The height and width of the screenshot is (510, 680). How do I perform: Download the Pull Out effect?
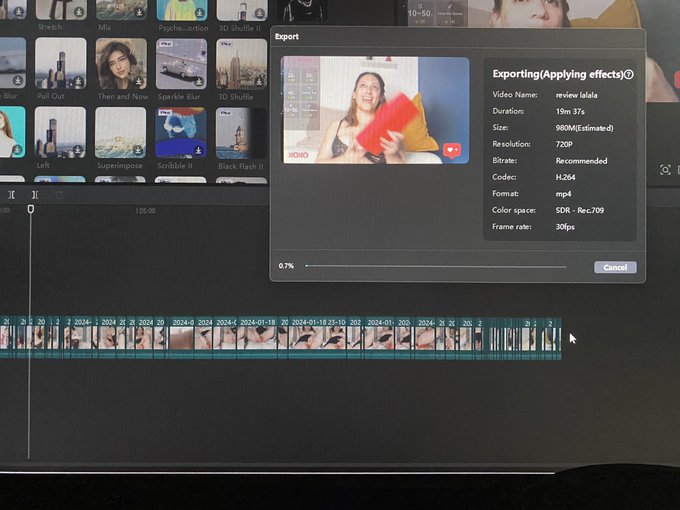[x=78, y=81]
